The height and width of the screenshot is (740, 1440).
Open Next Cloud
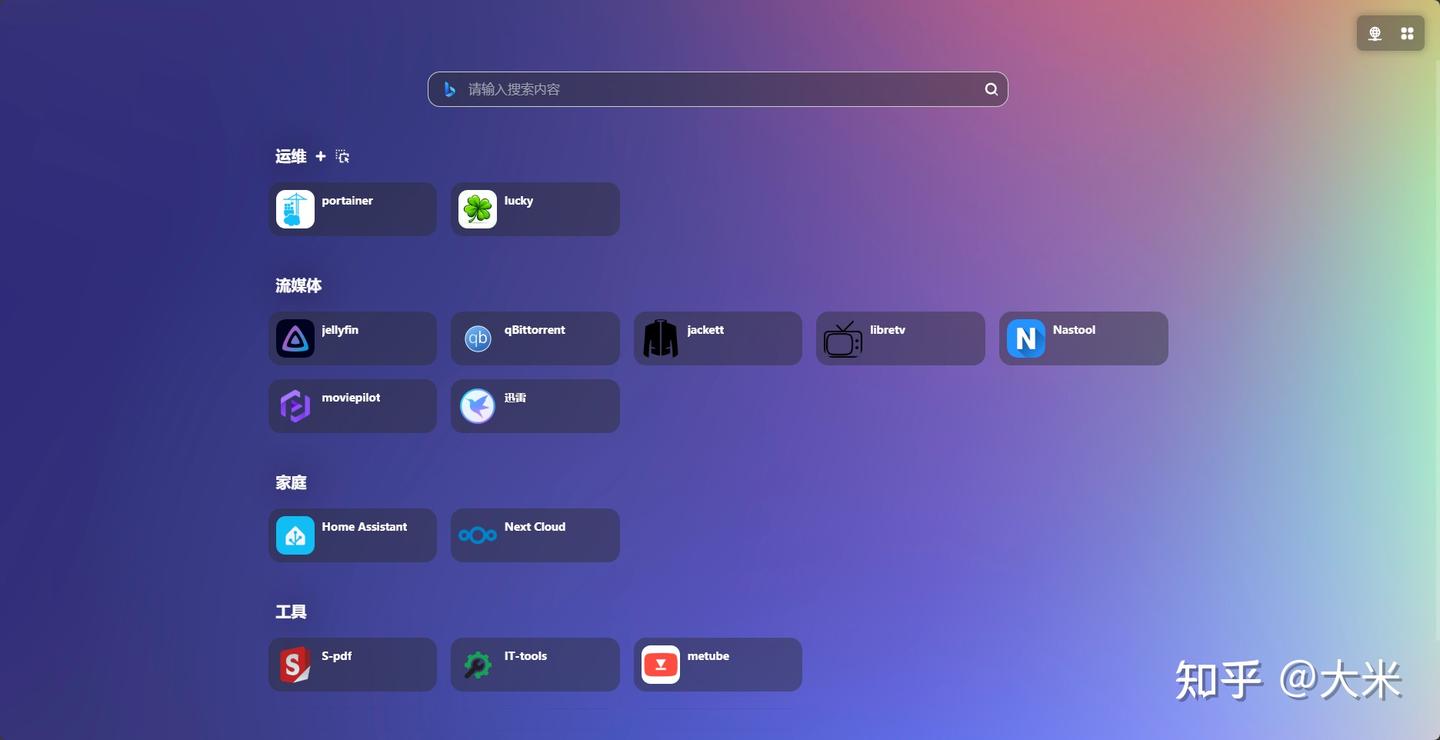point(535,535)
